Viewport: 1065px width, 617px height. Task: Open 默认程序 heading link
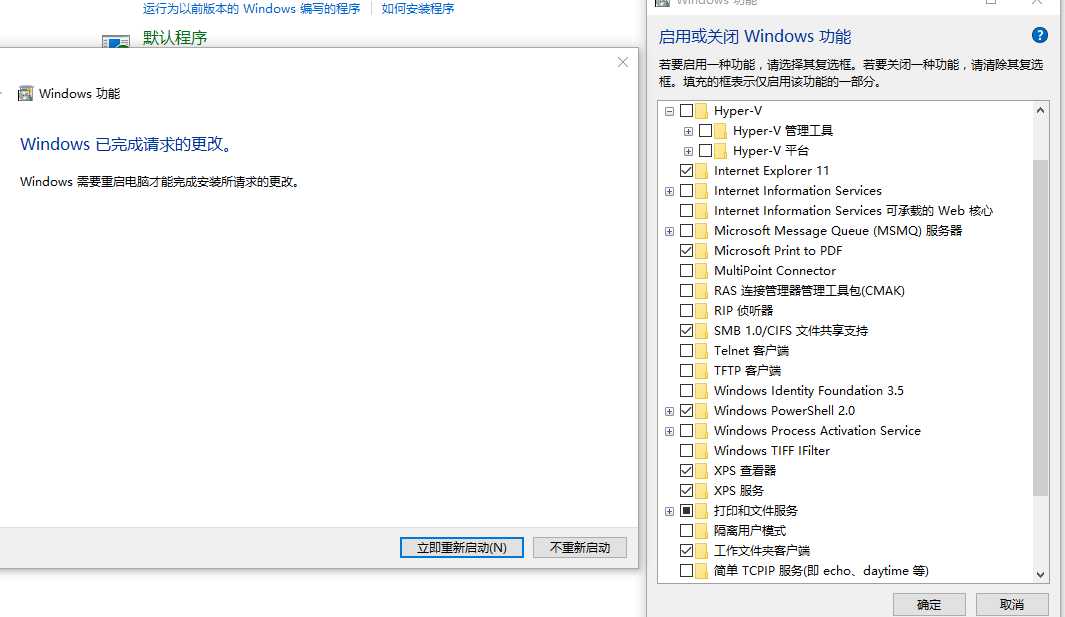point(175,37)
